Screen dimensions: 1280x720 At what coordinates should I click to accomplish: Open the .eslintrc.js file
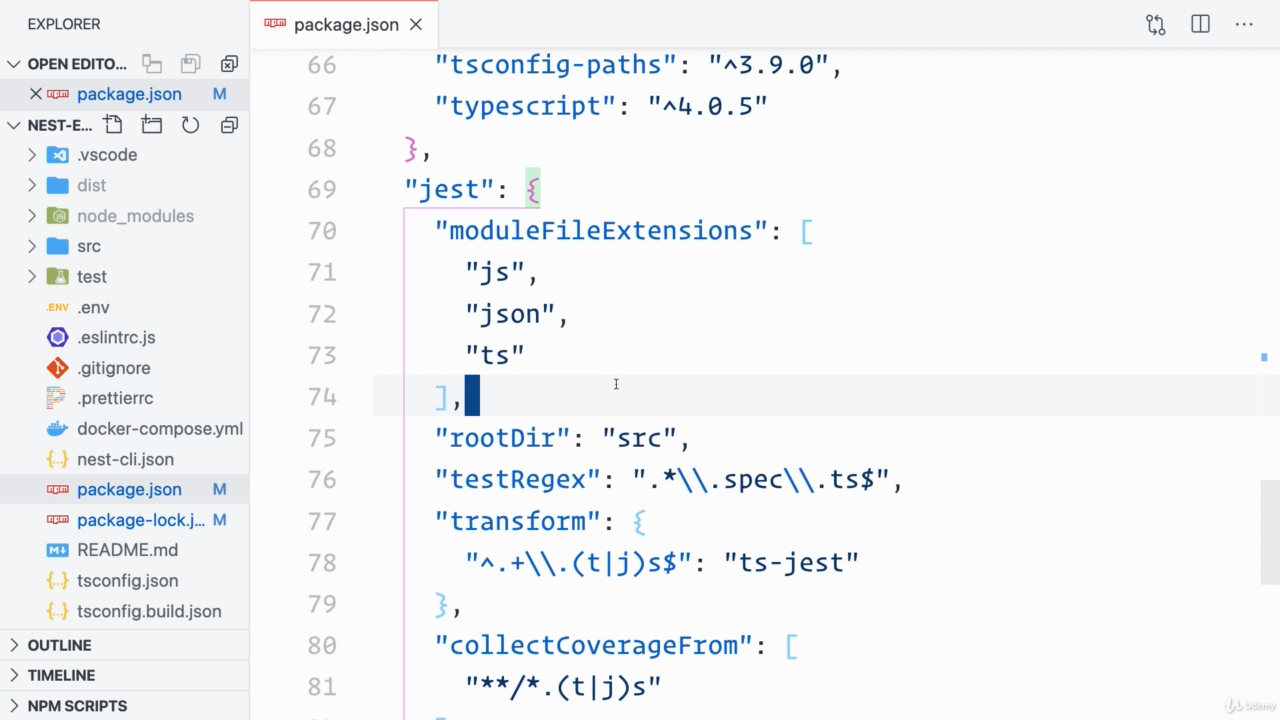click(x=116, y=338)
